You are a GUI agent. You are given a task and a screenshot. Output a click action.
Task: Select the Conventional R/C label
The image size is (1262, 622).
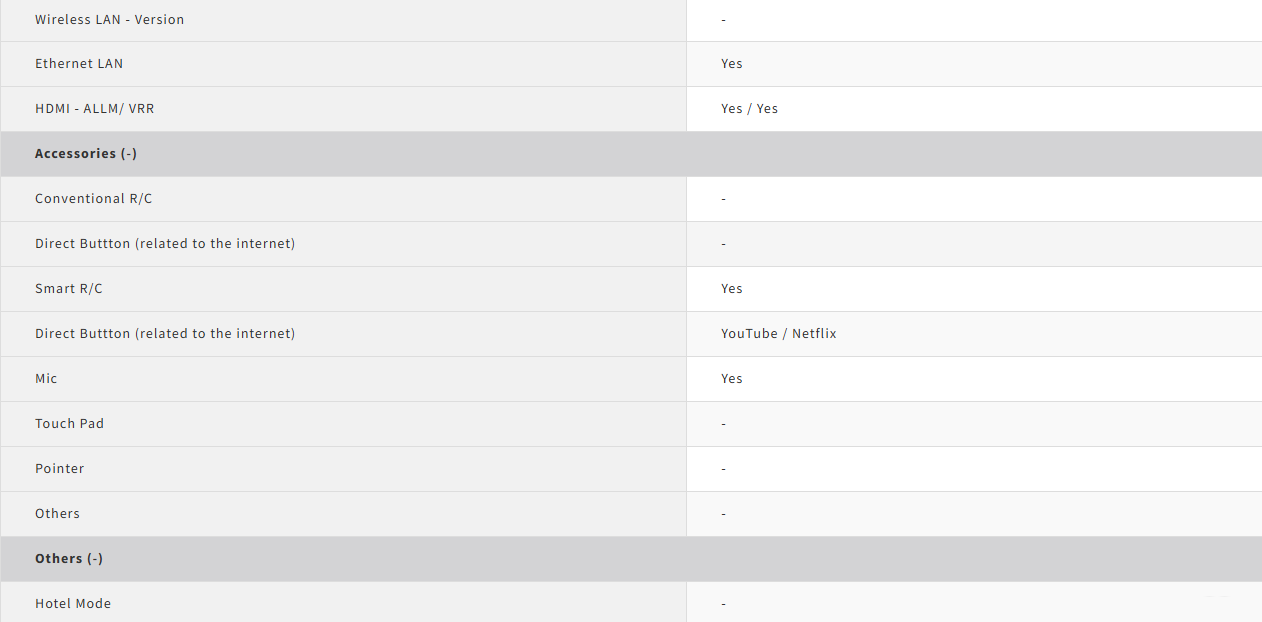click(93, 199)
